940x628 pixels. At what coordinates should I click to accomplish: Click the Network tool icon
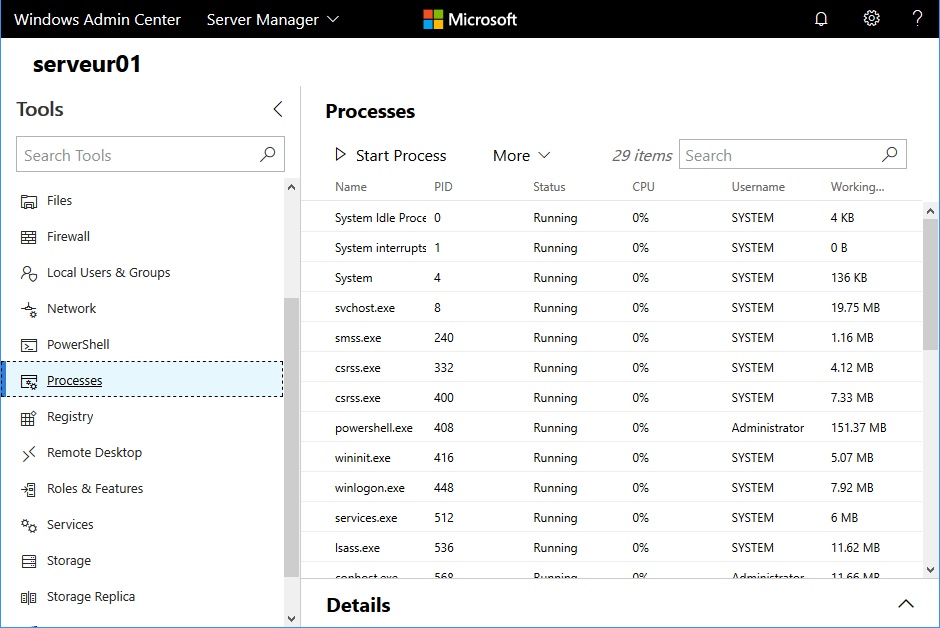28,309
